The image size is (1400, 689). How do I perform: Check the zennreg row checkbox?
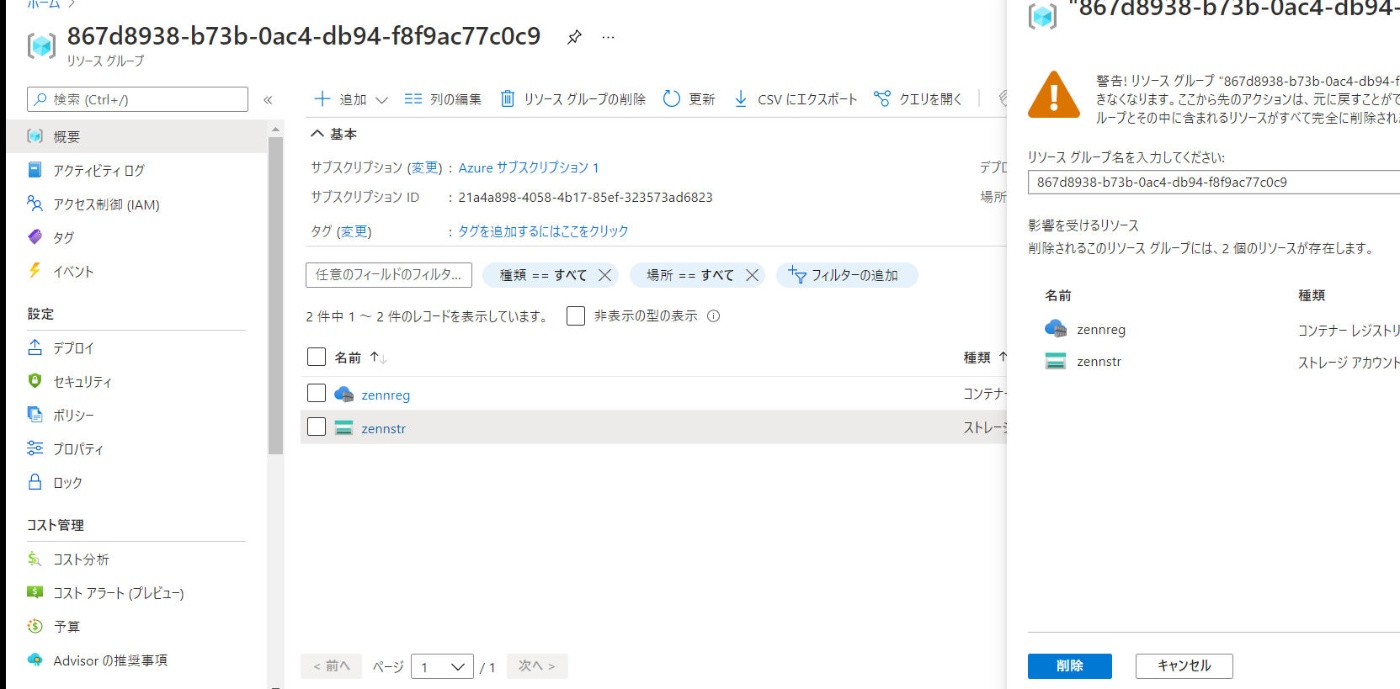pos(317,394)
